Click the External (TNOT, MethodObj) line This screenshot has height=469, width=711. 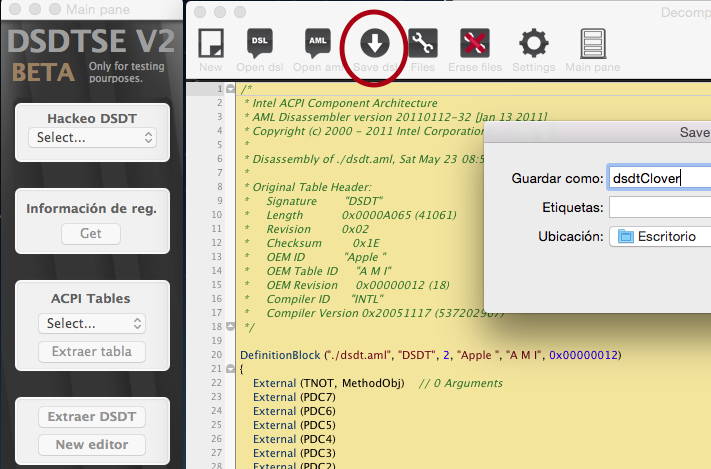click(x=378, y=383)
